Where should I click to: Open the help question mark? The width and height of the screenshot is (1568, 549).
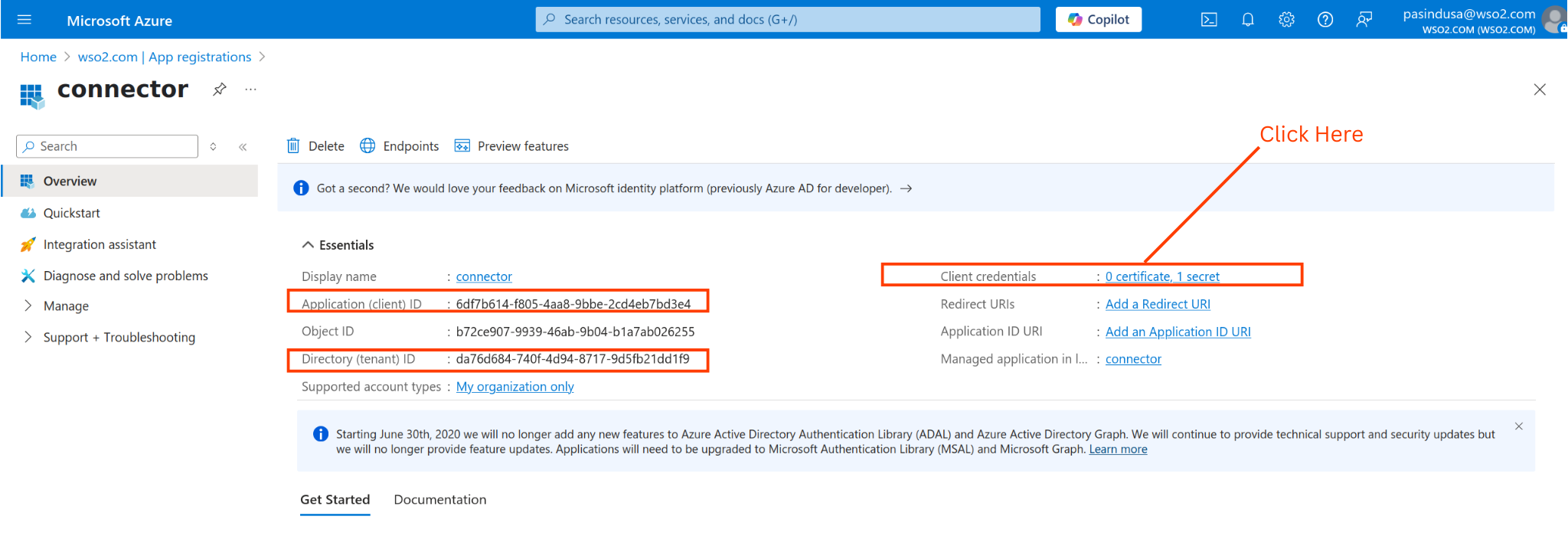(x=1325, y=20)
